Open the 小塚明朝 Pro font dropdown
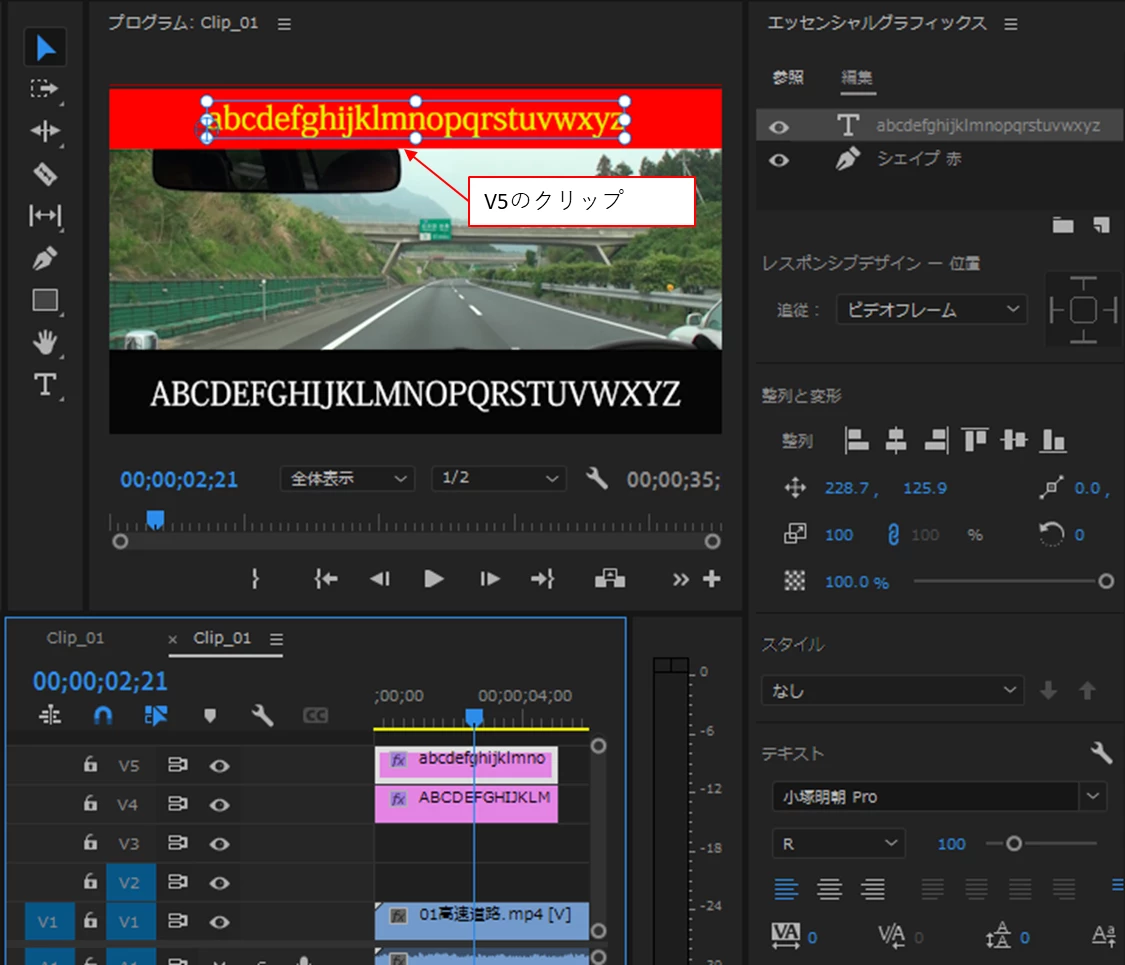The height and width of the screenshot is (965, 1125). pyautogui.click(x=939, y=796)
